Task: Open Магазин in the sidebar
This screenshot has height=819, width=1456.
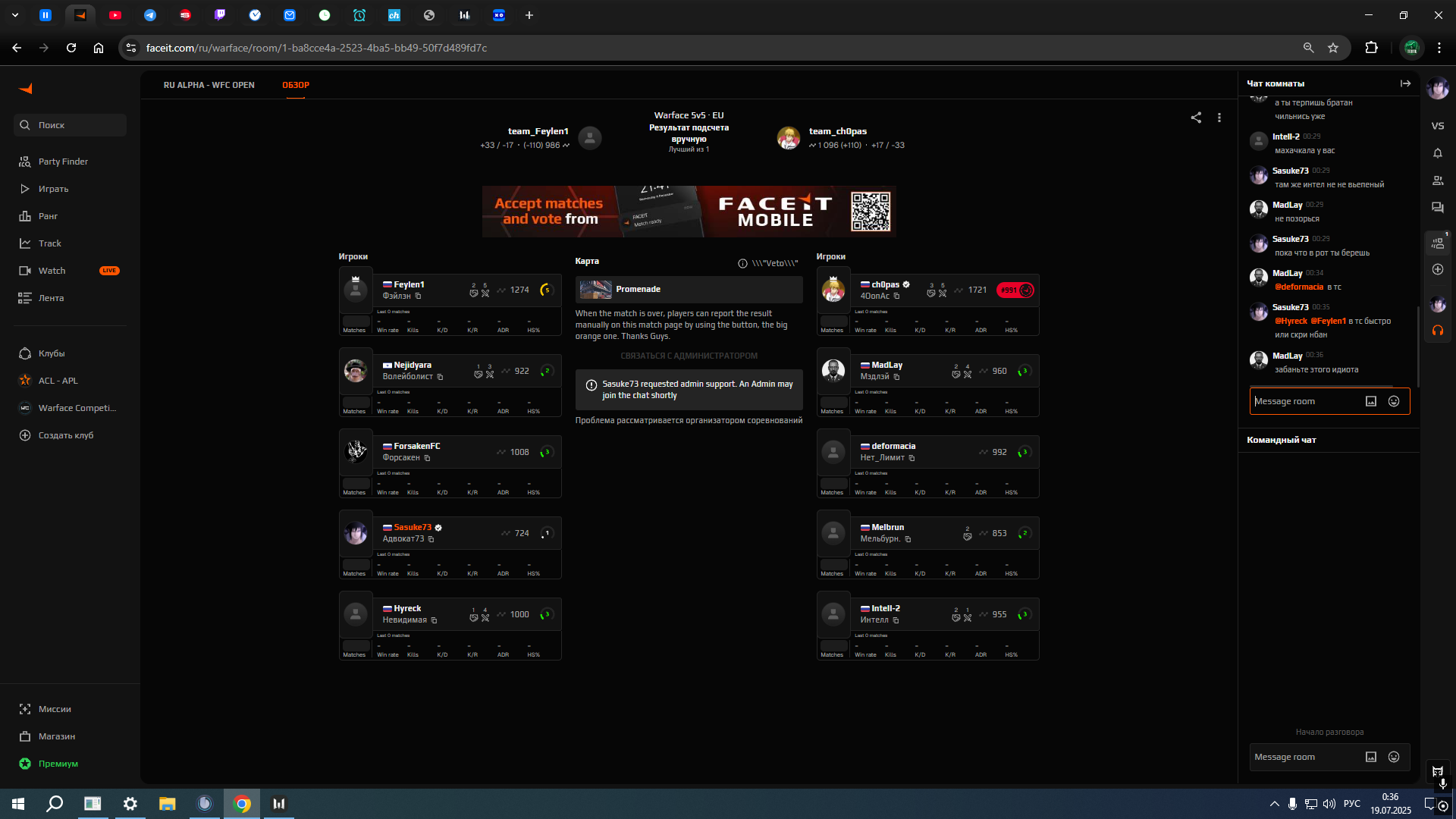Action: [56, 736]
